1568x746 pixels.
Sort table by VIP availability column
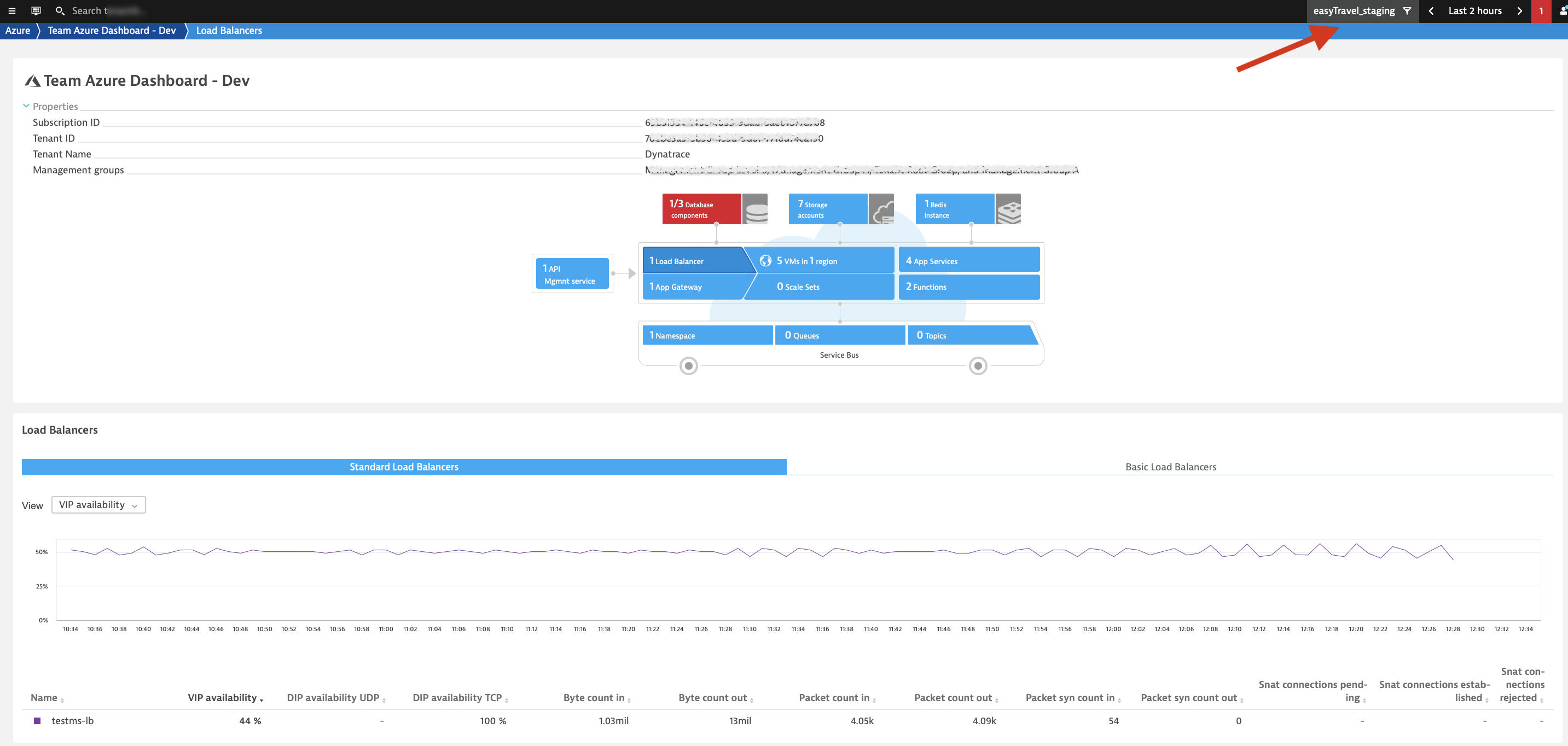pos(225,697)
